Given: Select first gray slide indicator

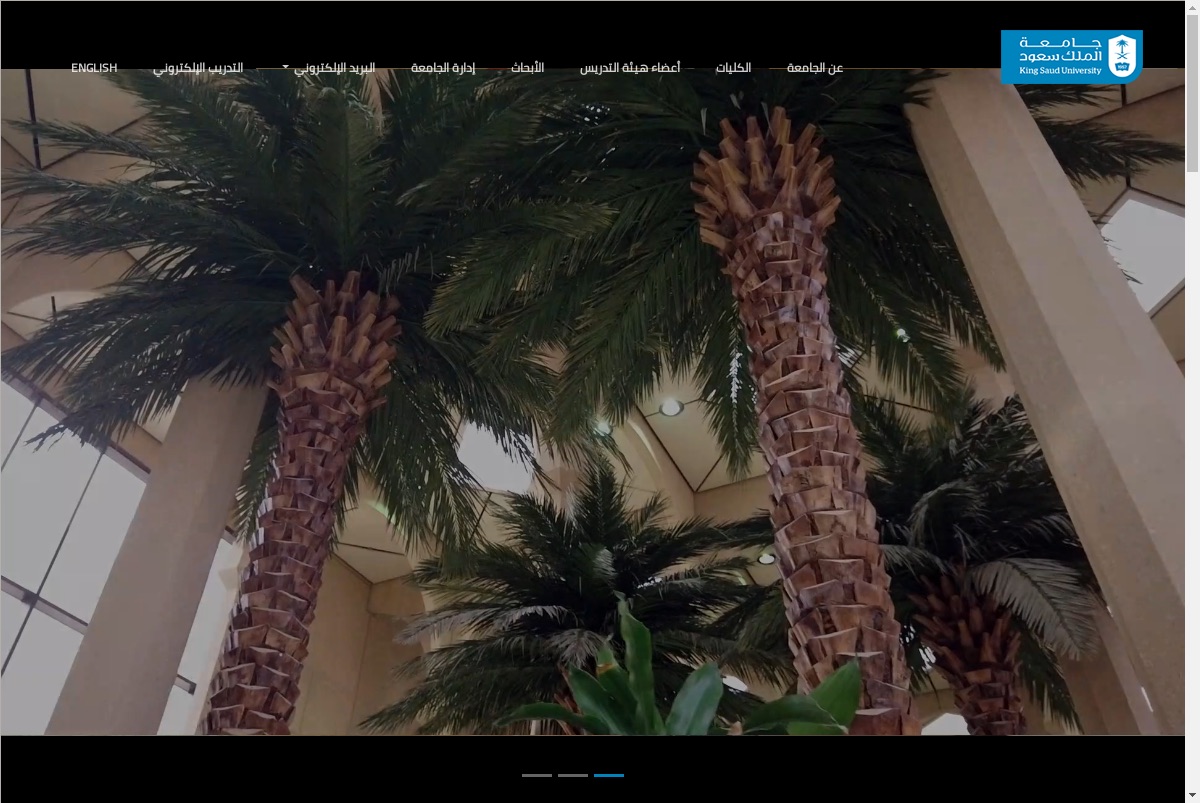Looking at the screenshot, I should tap(537, 775).
